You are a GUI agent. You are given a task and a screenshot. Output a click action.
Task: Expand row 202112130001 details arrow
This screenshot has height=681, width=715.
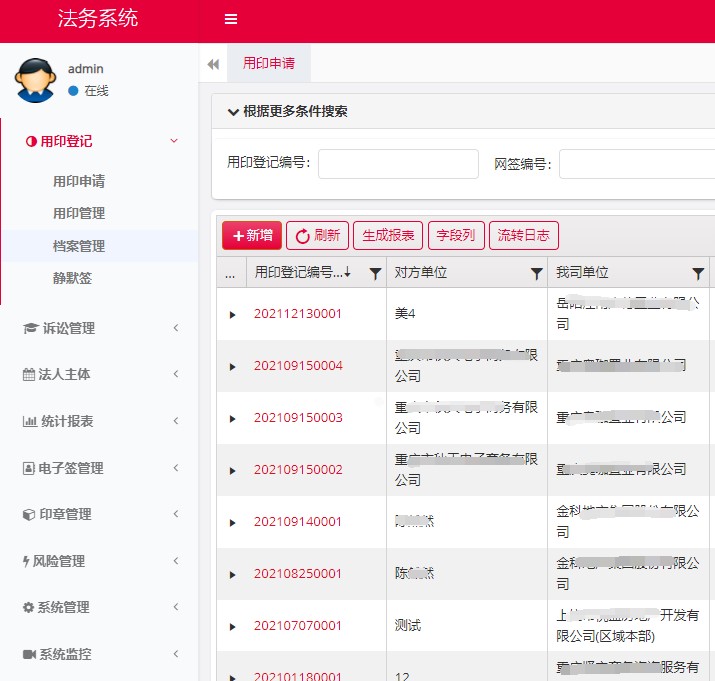tap(232, 314)
